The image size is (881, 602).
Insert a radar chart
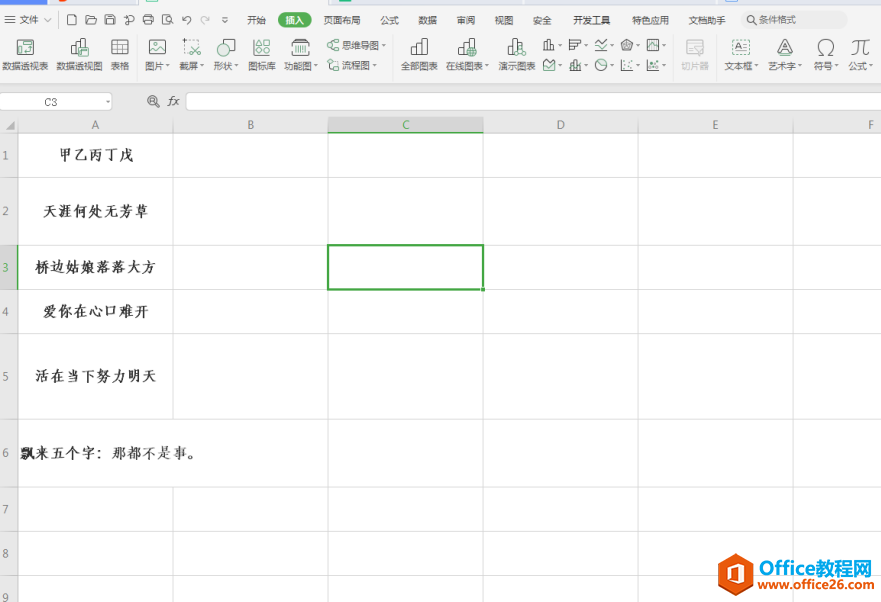click(627, 45)
